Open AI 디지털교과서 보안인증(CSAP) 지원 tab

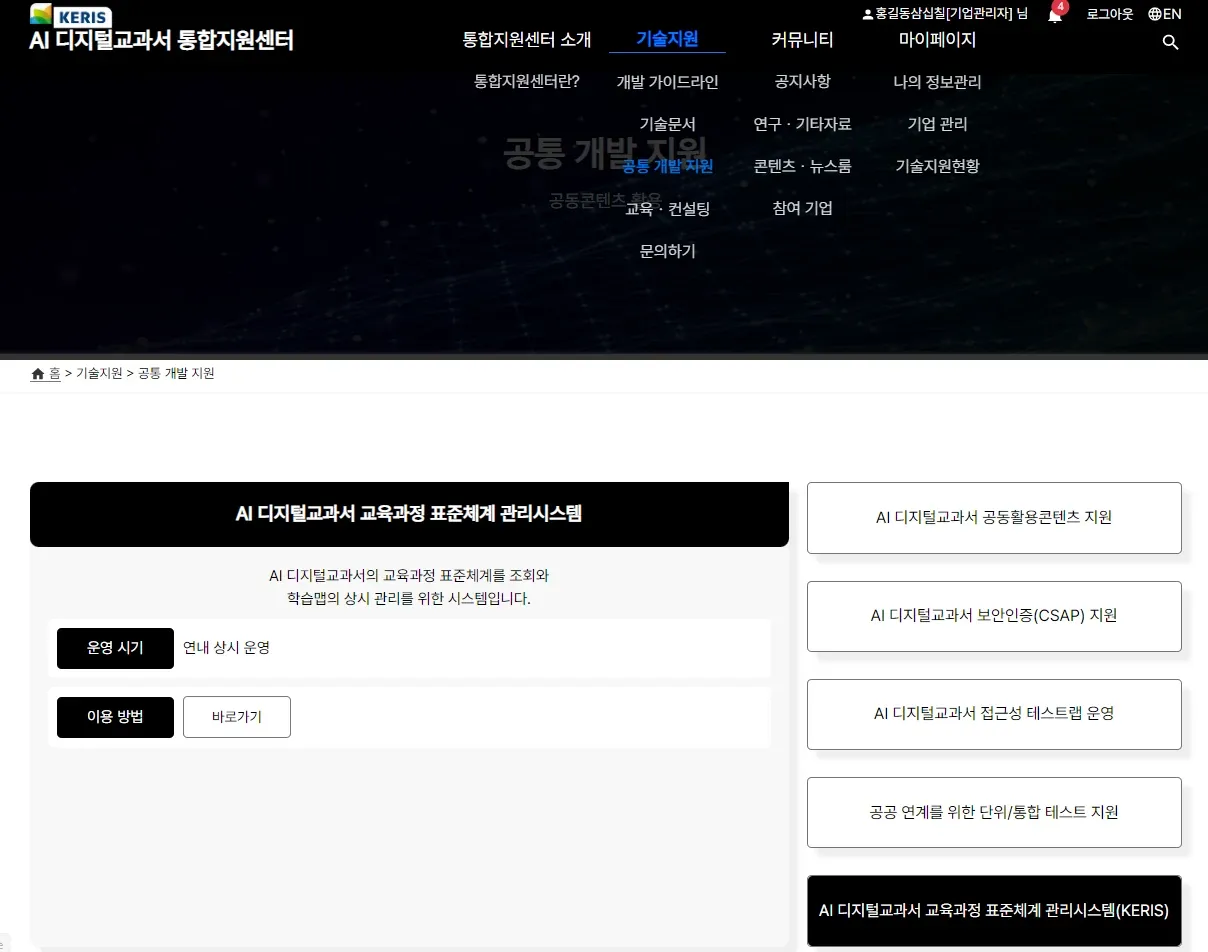[994, 616]
